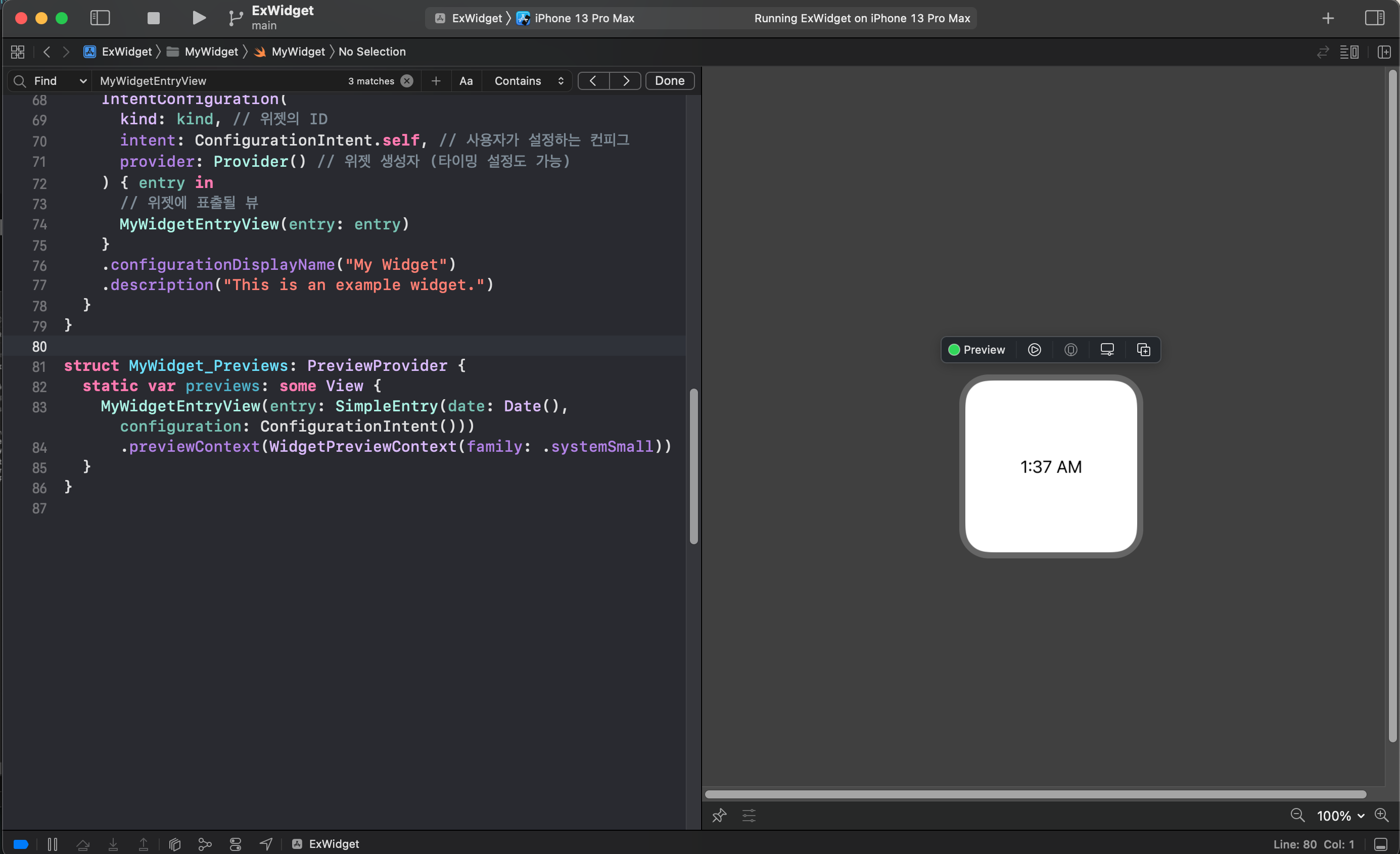Stop the running app
Image resolution: width=1400 pixels, height=854 pixels.
(154, 18)
